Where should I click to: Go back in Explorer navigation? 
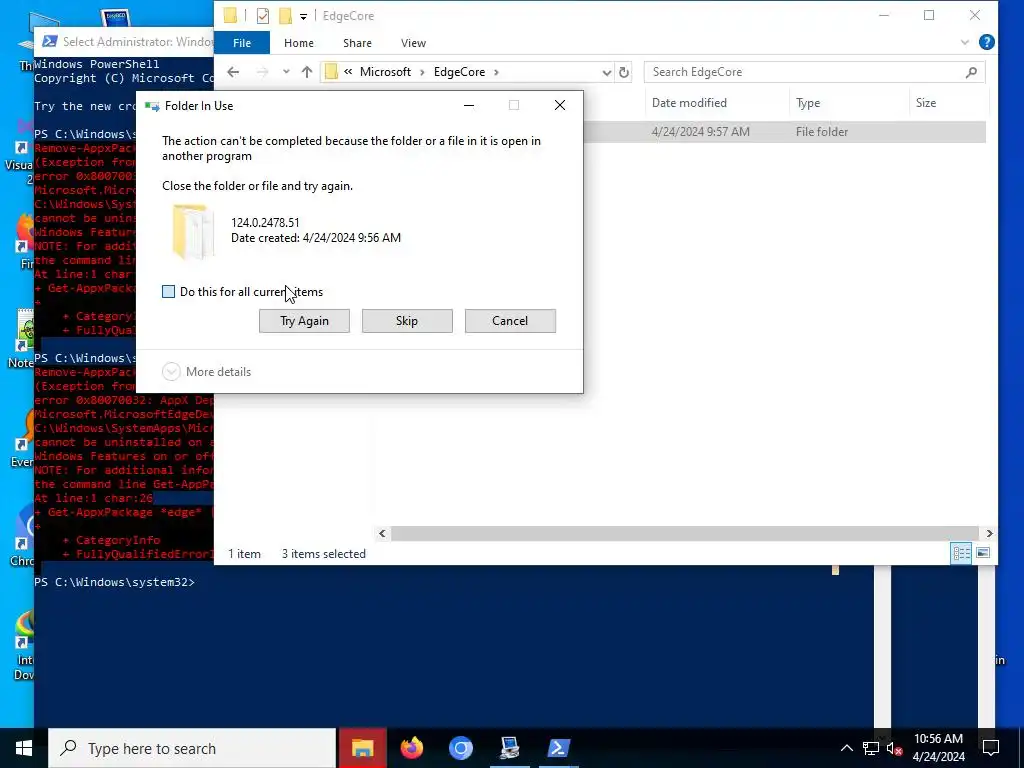(233, 72)
